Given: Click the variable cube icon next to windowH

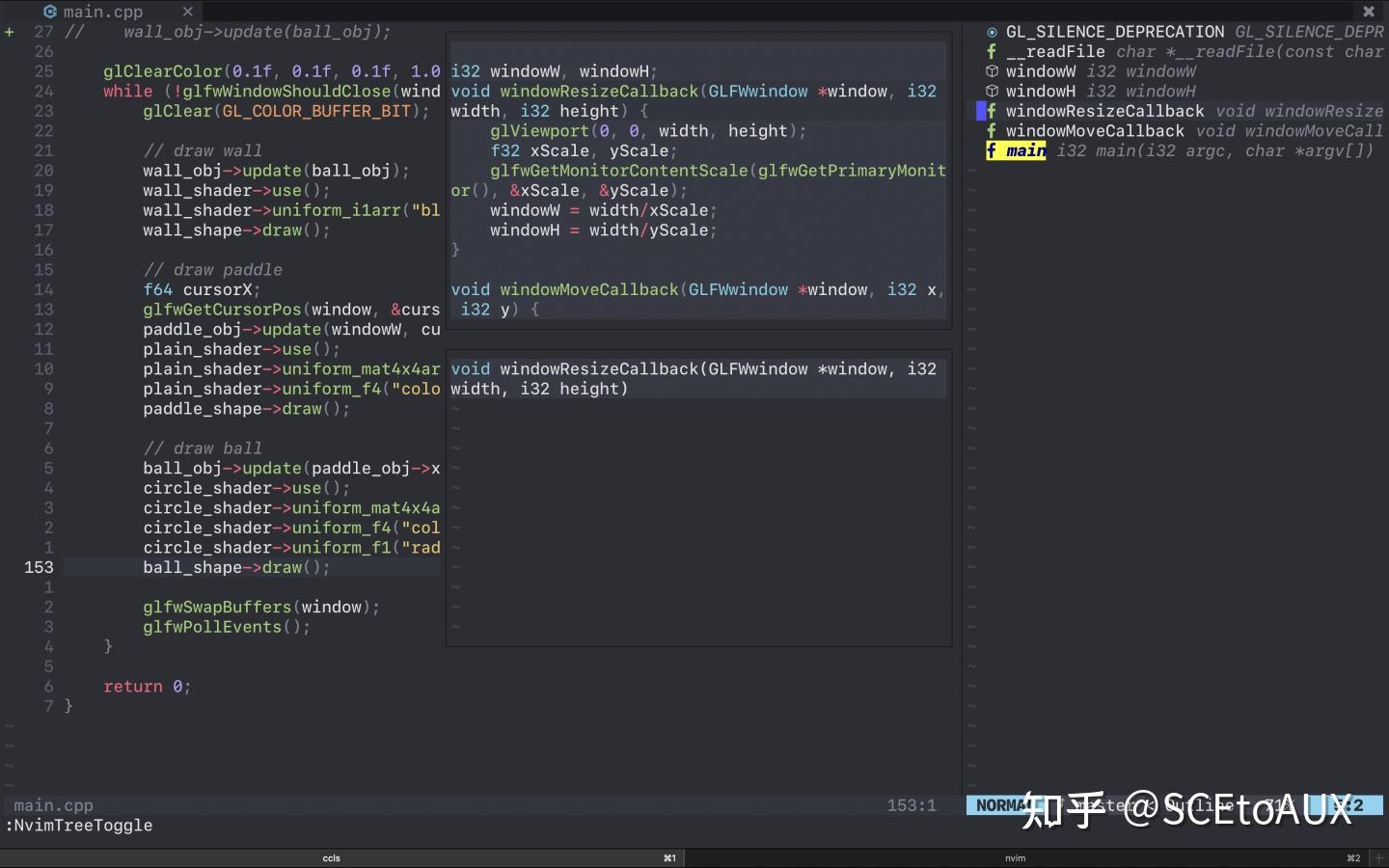Looking at the screenshot, I should pos(991,91).
